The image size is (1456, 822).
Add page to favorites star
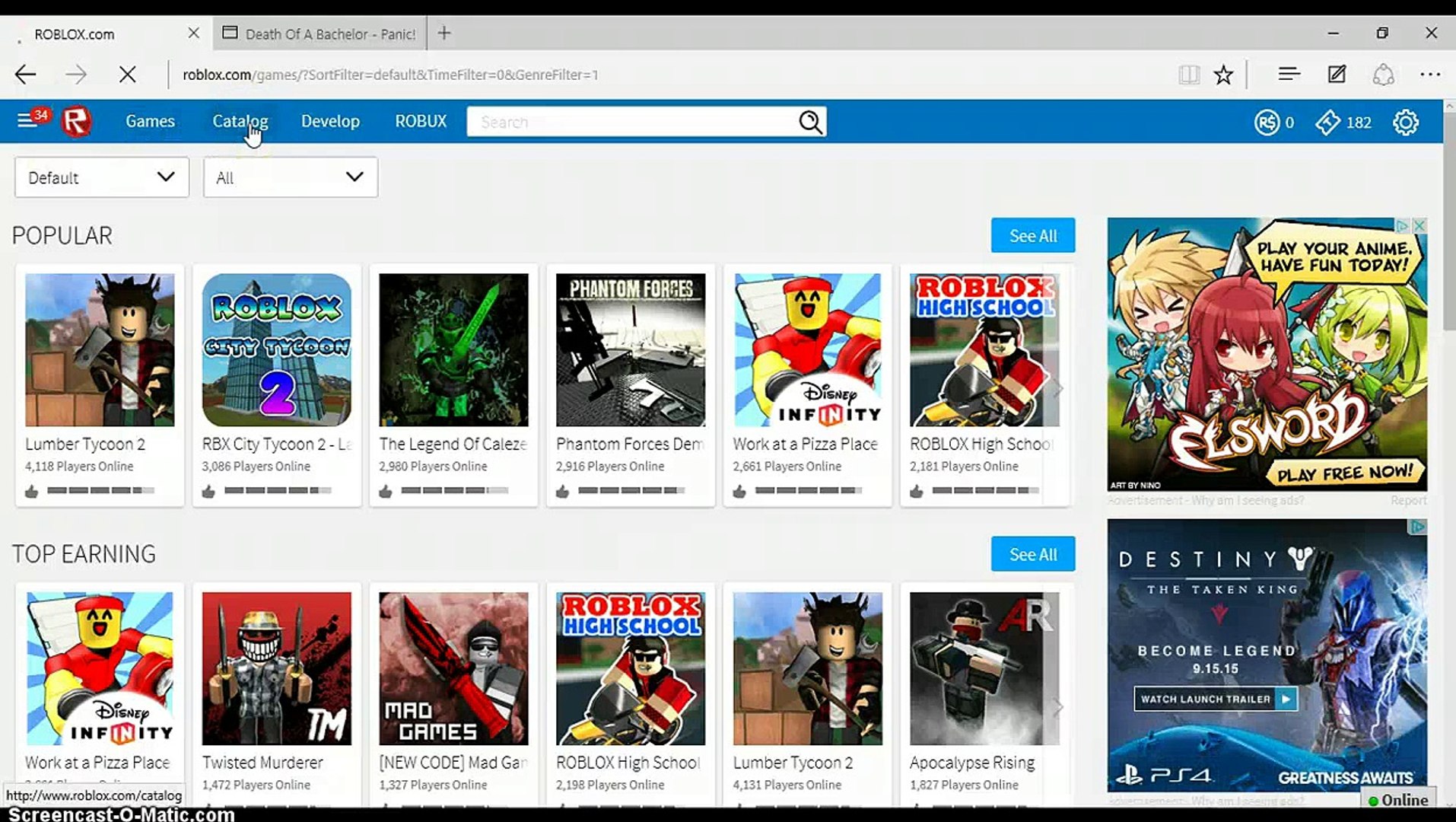pyautogui.click(x=1223, y=75)
